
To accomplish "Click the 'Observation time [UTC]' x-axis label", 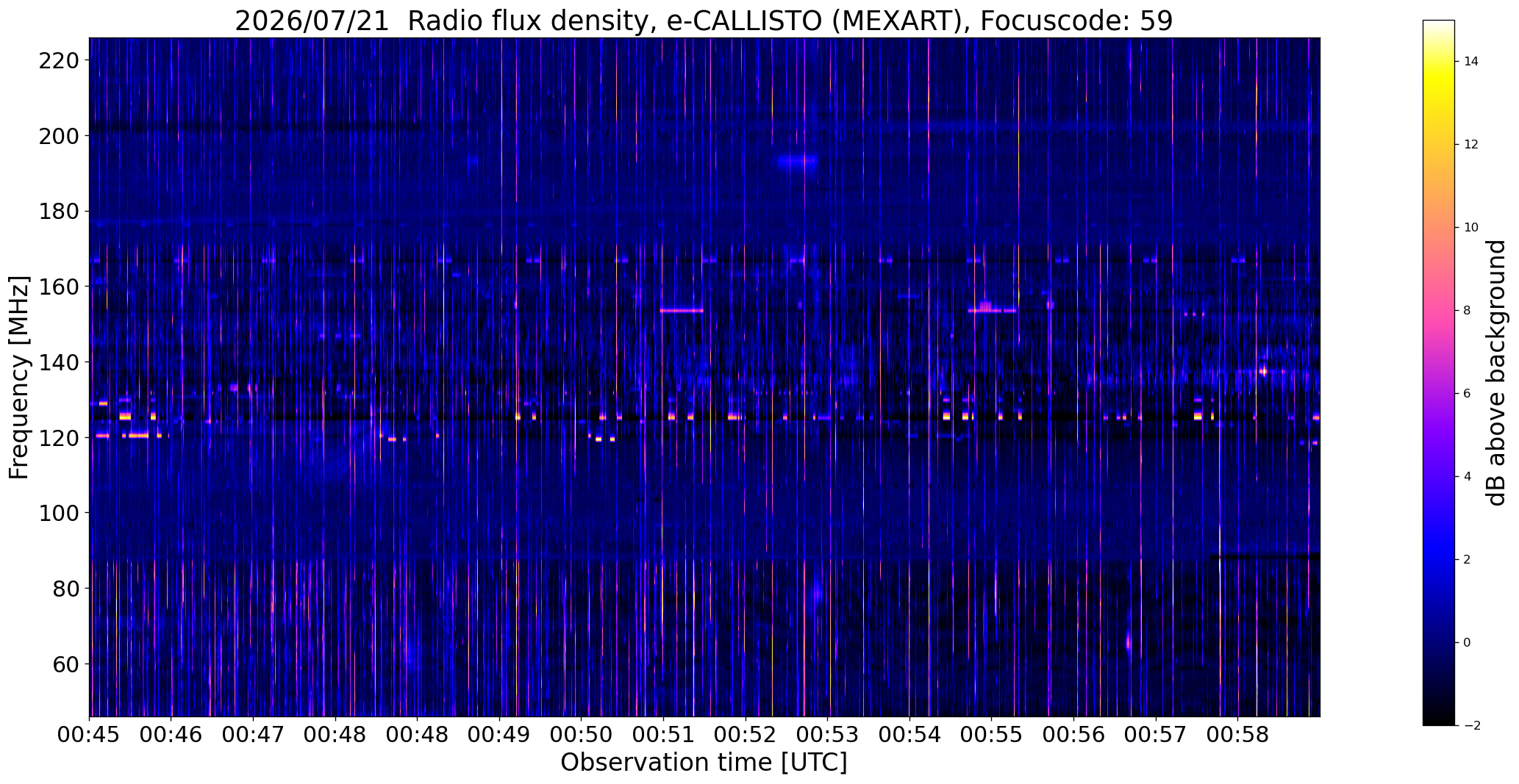I will (x=704, y=762).
